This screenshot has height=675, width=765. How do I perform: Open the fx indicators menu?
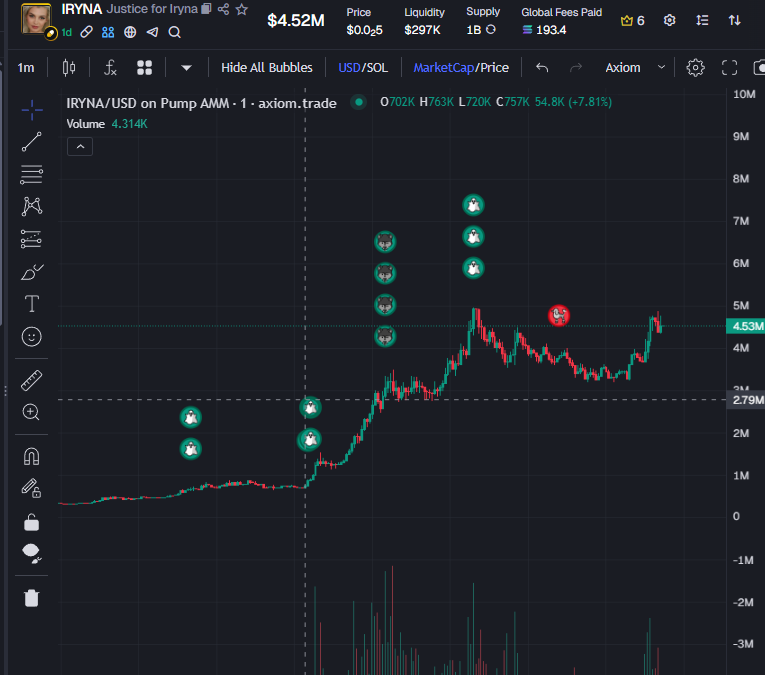point(110,67)
